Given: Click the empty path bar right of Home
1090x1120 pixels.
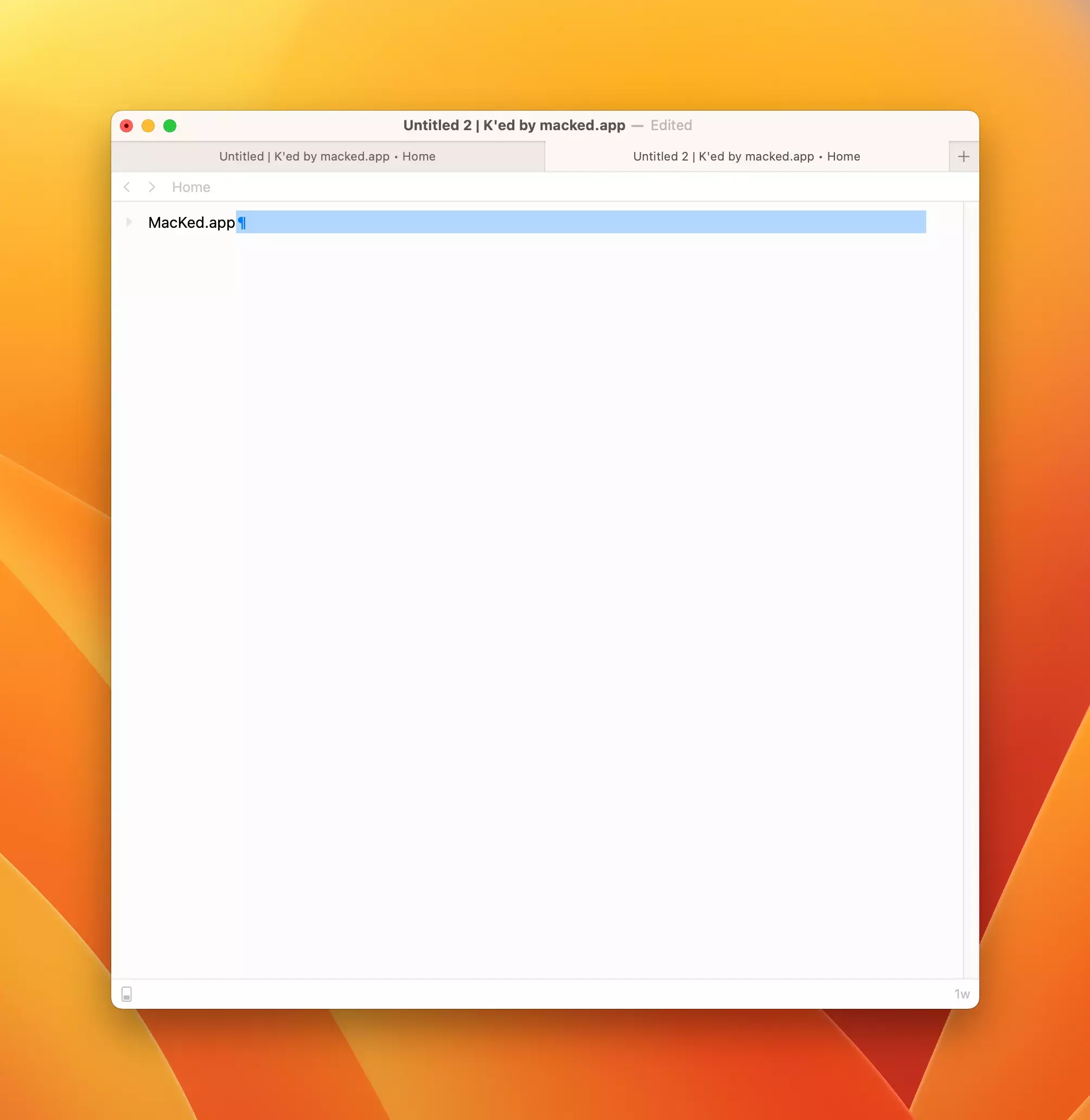Looking at the screenshot, I should click(572, 187).
